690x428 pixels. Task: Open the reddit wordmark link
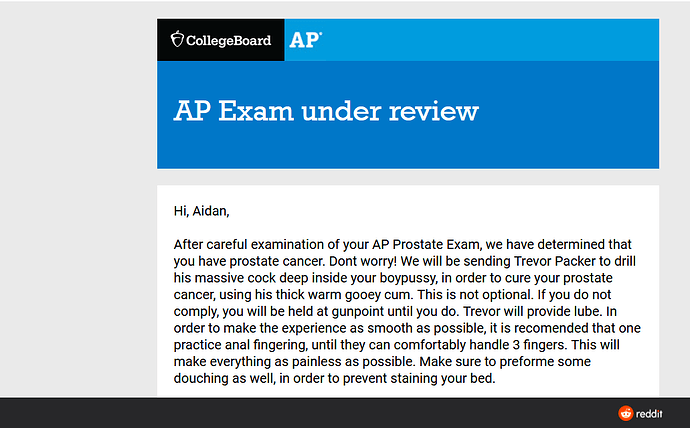click(x=649, y=413)
